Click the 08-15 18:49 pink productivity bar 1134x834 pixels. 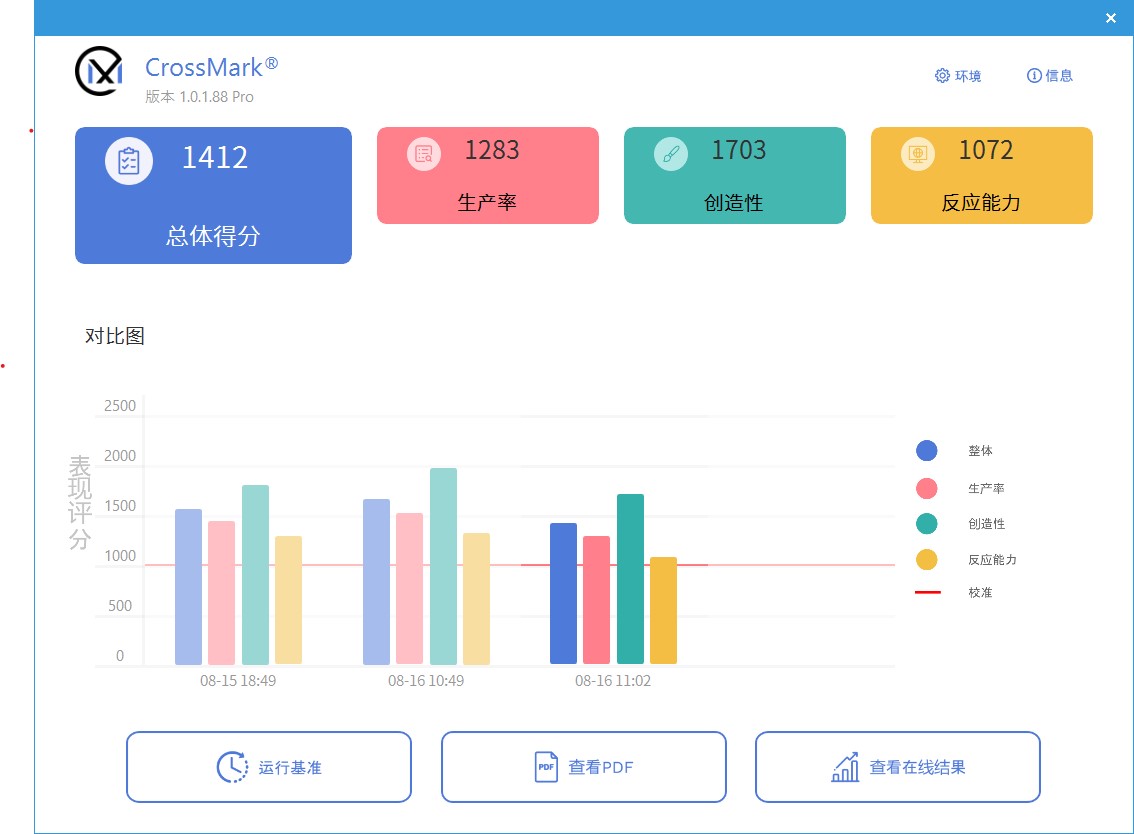click(x=221, y=592)
